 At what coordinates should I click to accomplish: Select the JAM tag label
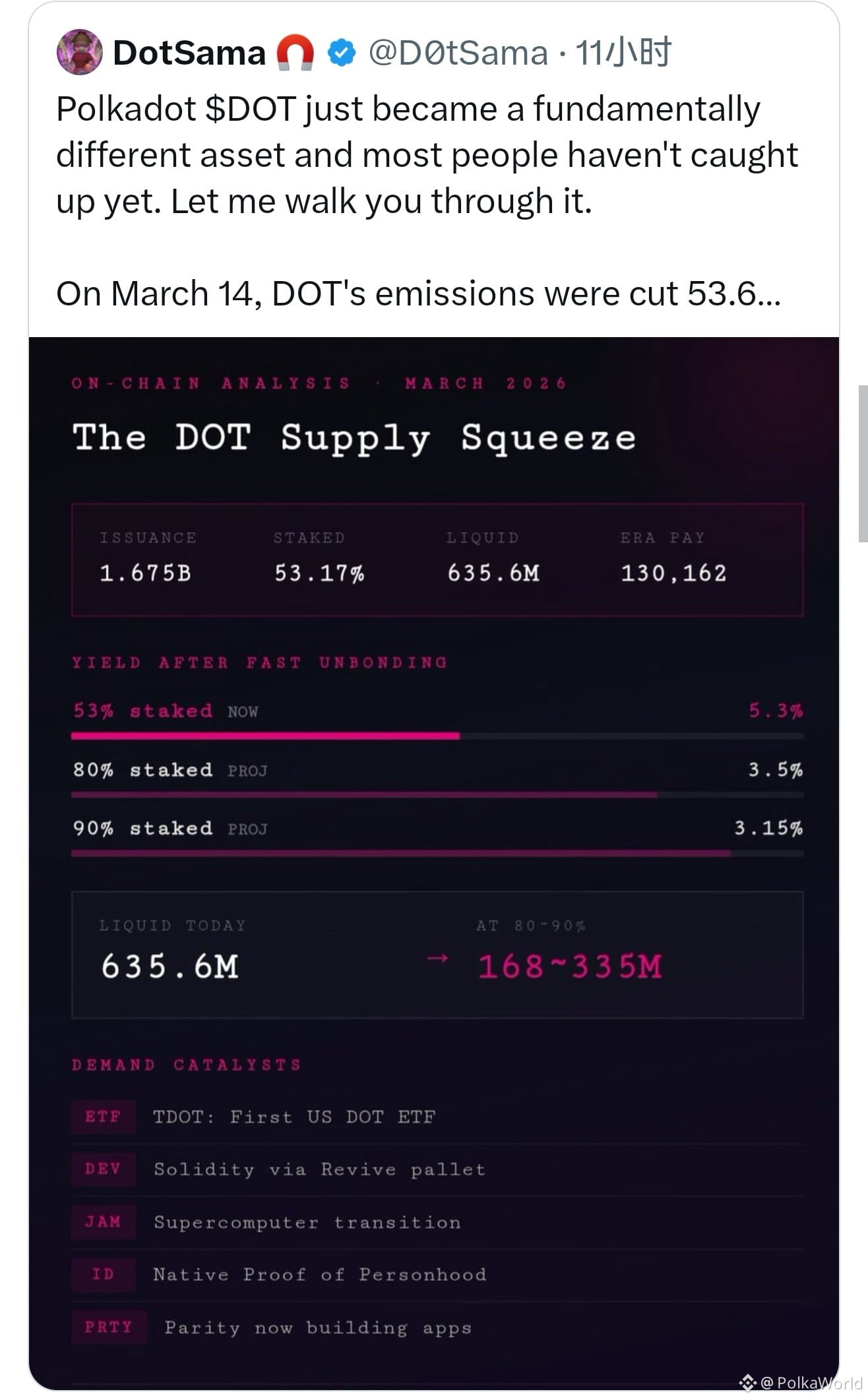pyautogui.click(x=104, y=1222)
